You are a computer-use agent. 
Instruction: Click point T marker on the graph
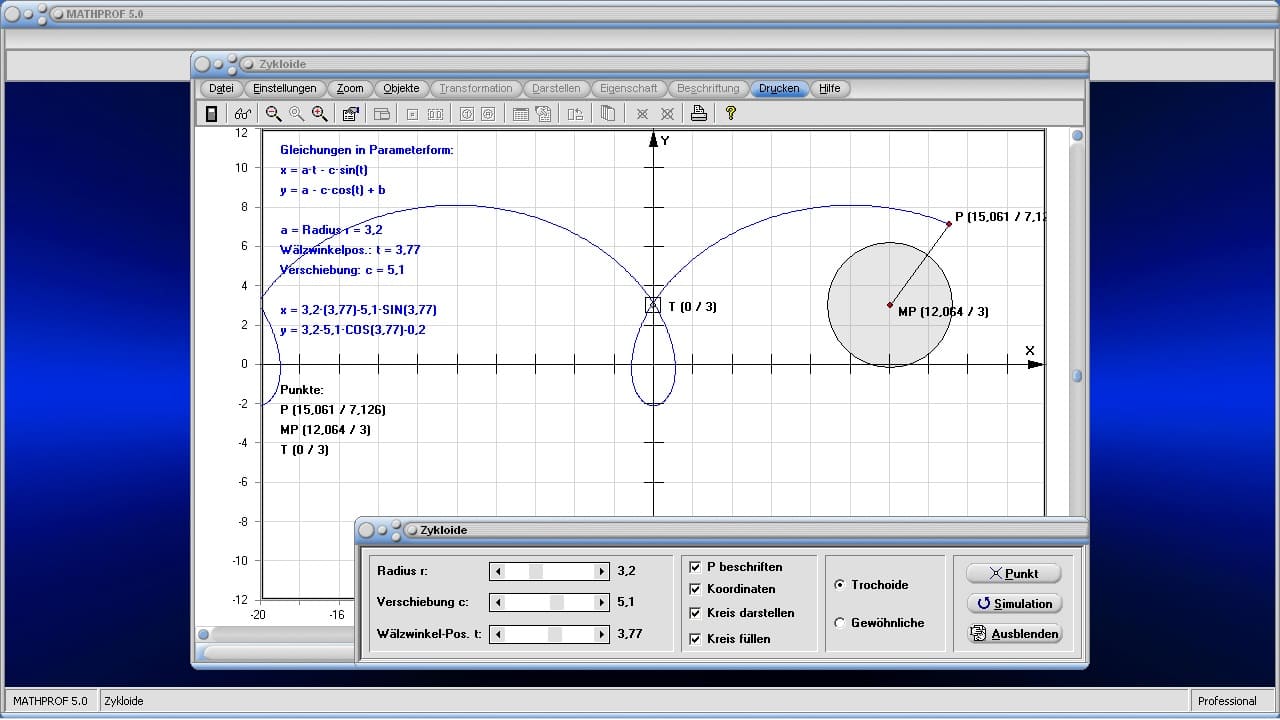(x=653, y=305)
